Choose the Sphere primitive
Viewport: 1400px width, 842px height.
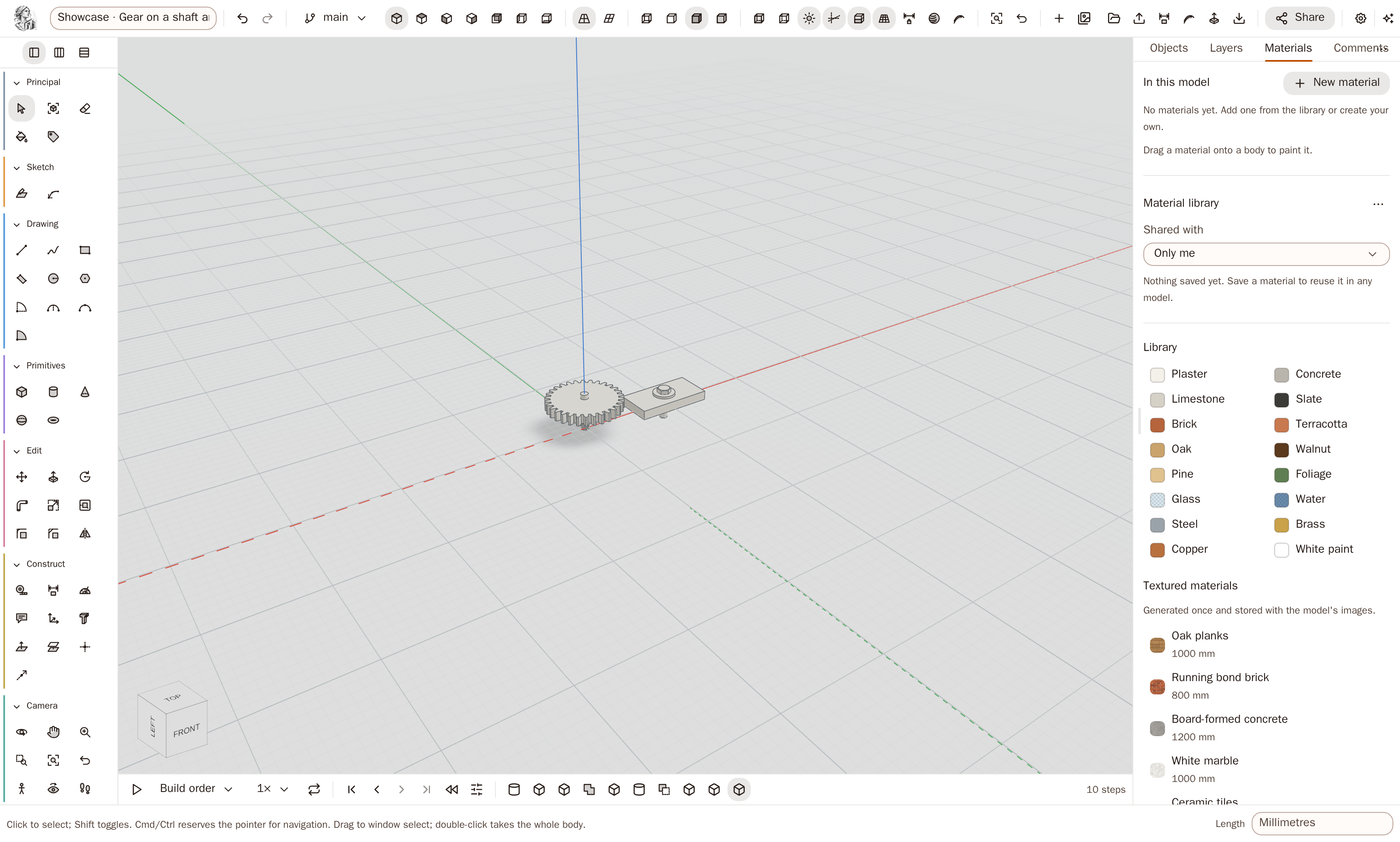pos(22,421)
